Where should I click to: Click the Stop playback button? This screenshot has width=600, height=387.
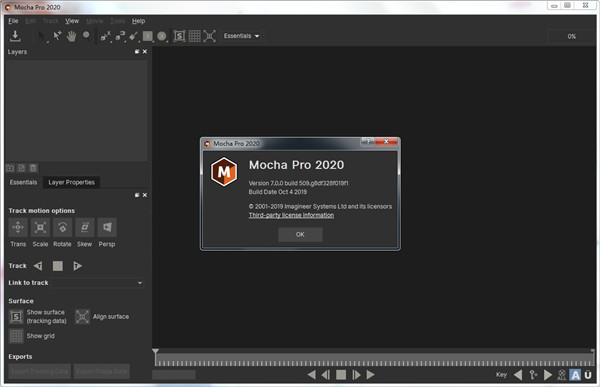341,375
